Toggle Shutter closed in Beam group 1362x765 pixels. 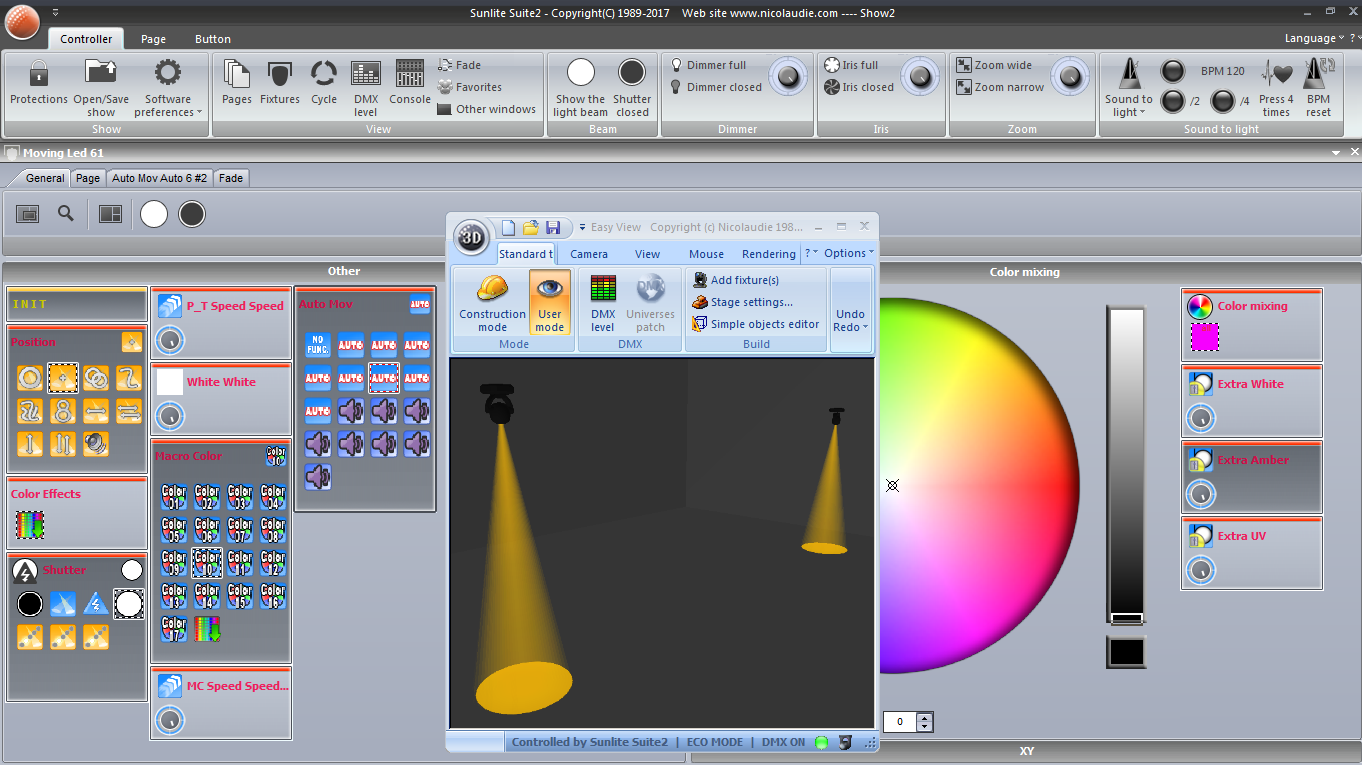coord(632,86)
